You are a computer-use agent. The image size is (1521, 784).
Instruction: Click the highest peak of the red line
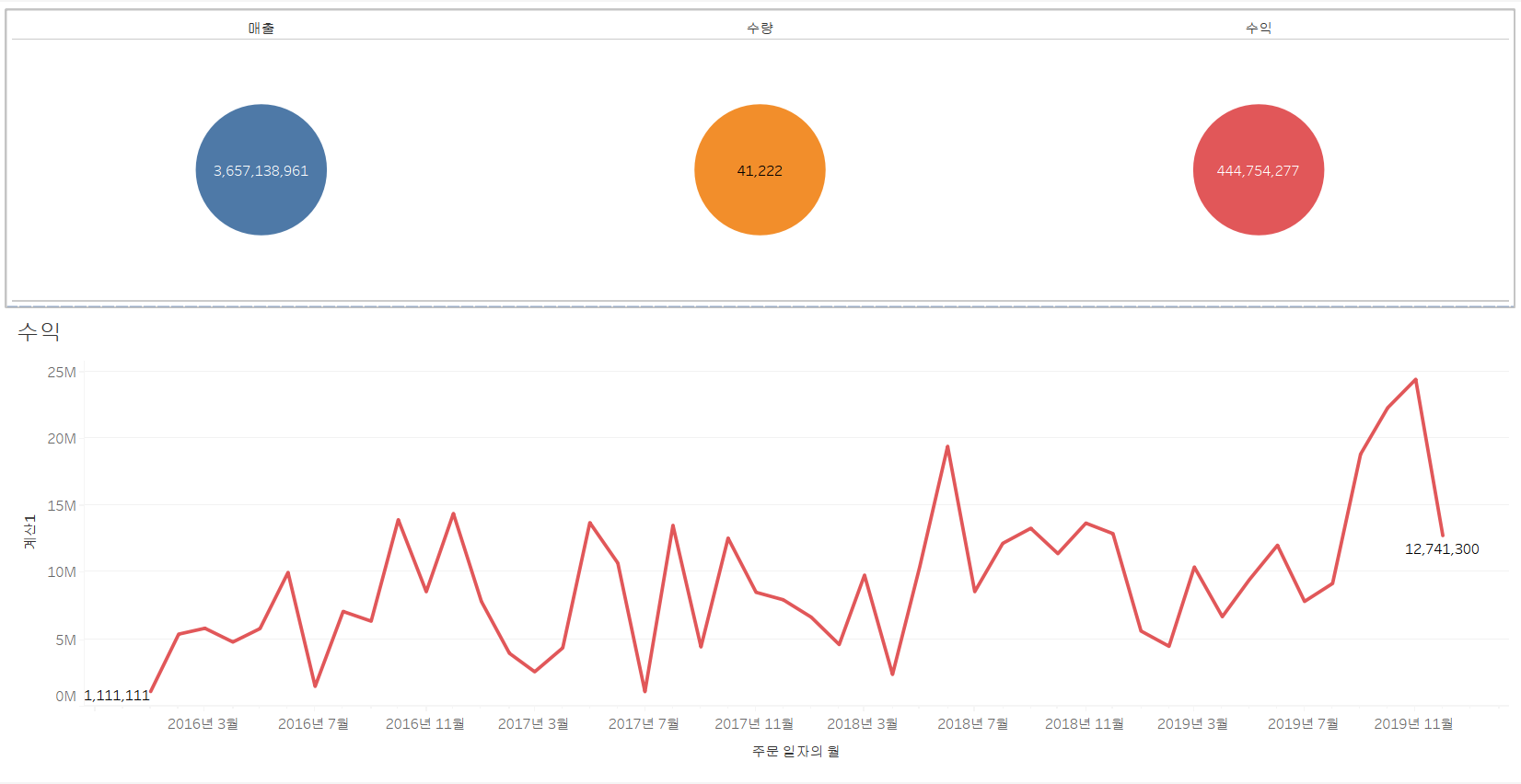pyautogui.click(x=1415, y=379)
